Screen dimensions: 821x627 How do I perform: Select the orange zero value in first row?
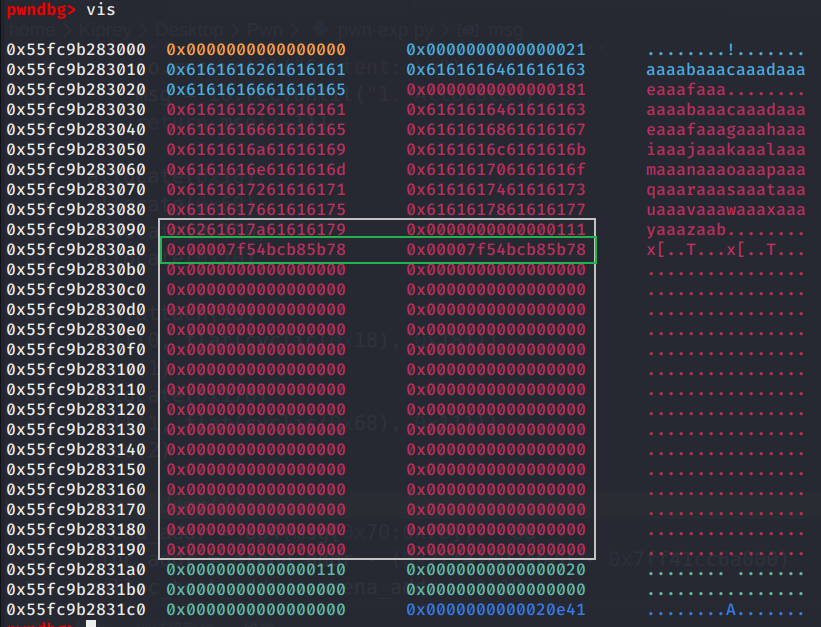pos(256,50)
